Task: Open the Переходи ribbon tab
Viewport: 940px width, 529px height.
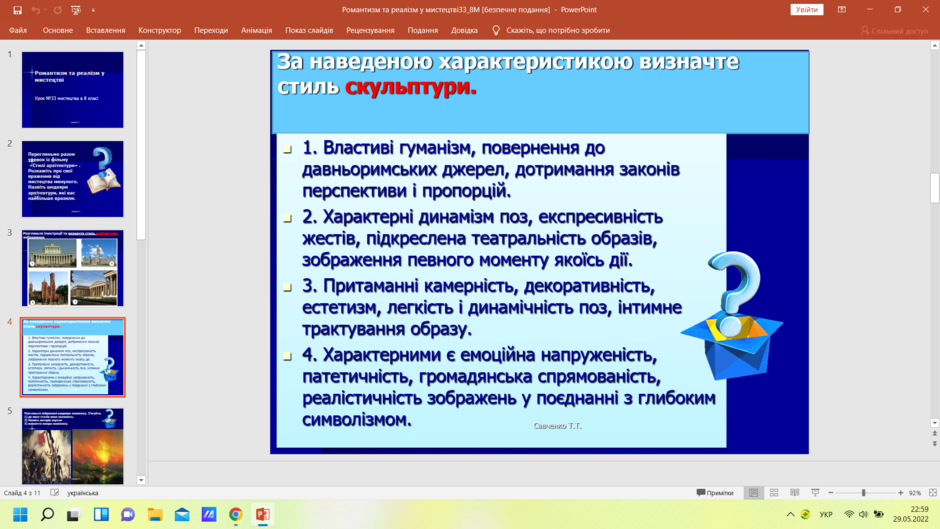Action: (x=211, y=30)
